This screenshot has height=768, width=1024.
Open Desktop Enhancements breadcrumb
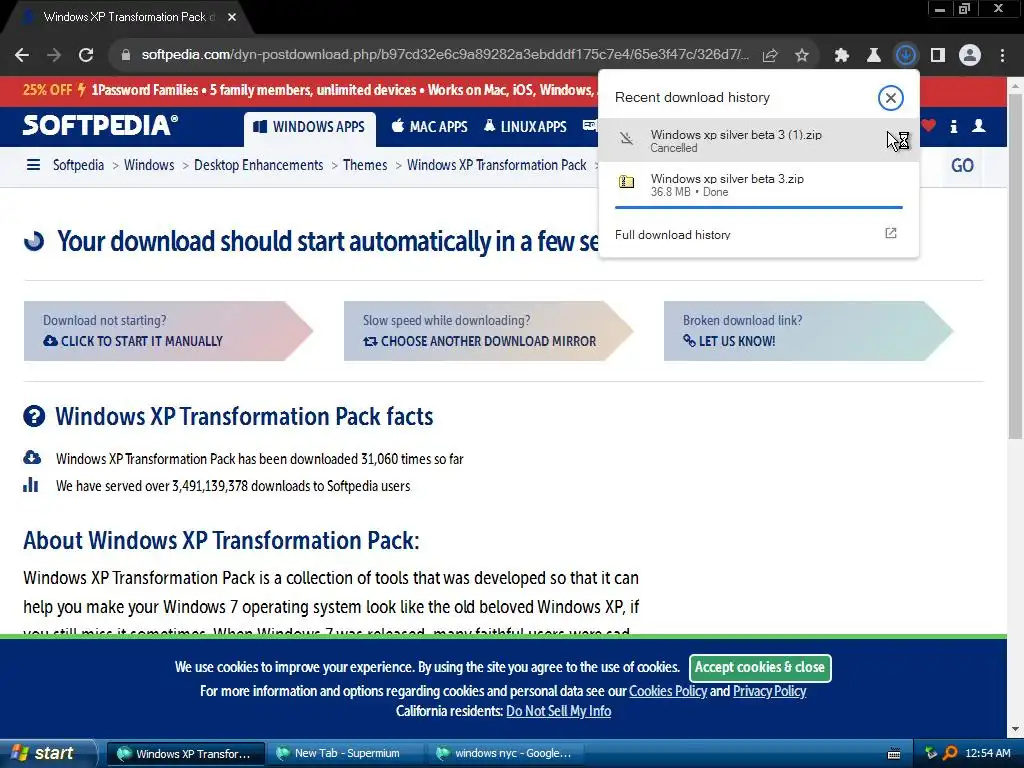point(259,165)
